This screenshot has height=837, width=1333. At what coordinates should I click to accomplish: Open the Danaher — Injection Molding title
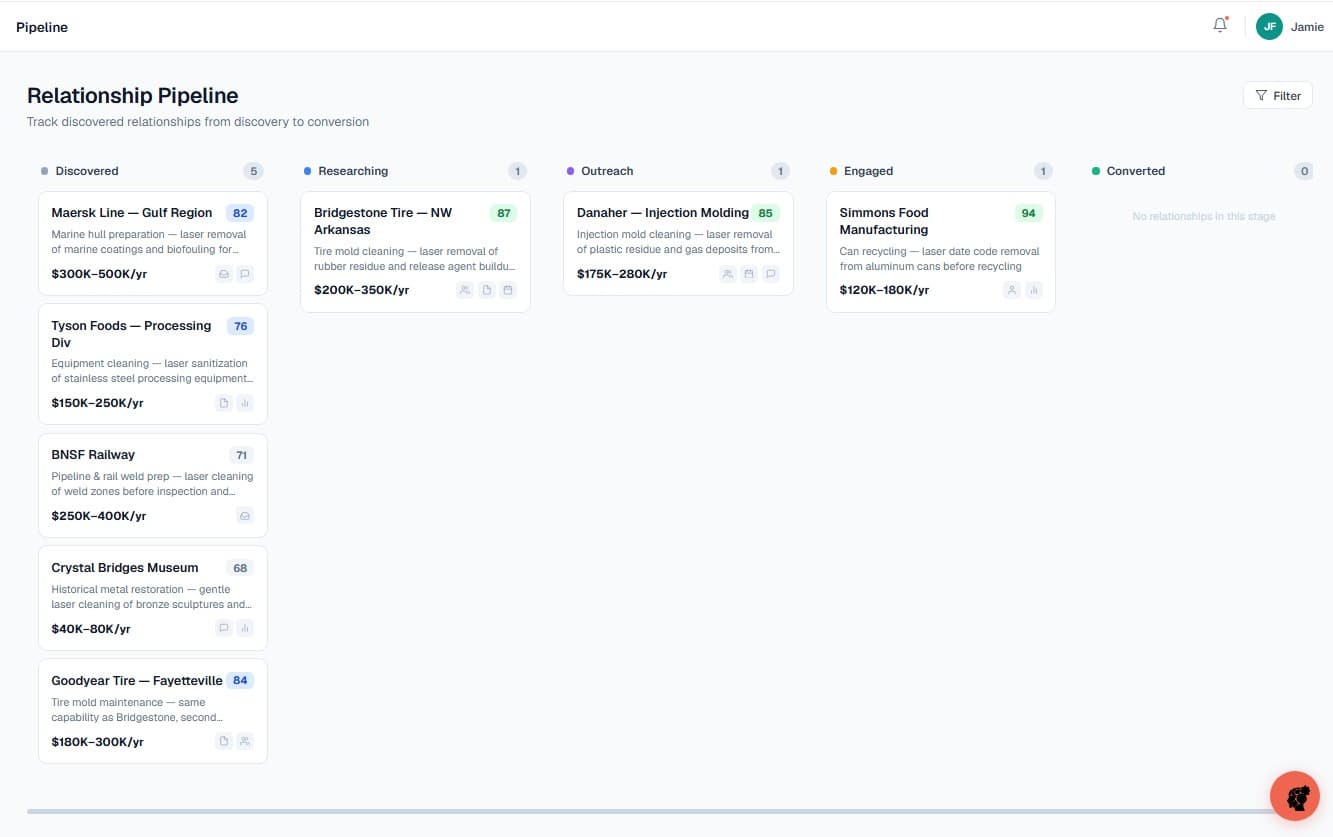[x=663, y=213]
